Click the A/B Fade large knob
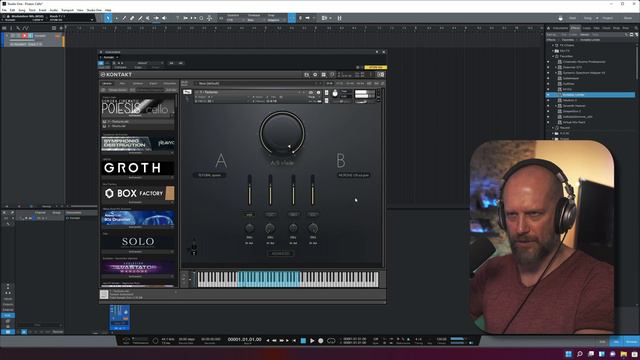This screenshot has height=360, width=640. click(282, 133)
